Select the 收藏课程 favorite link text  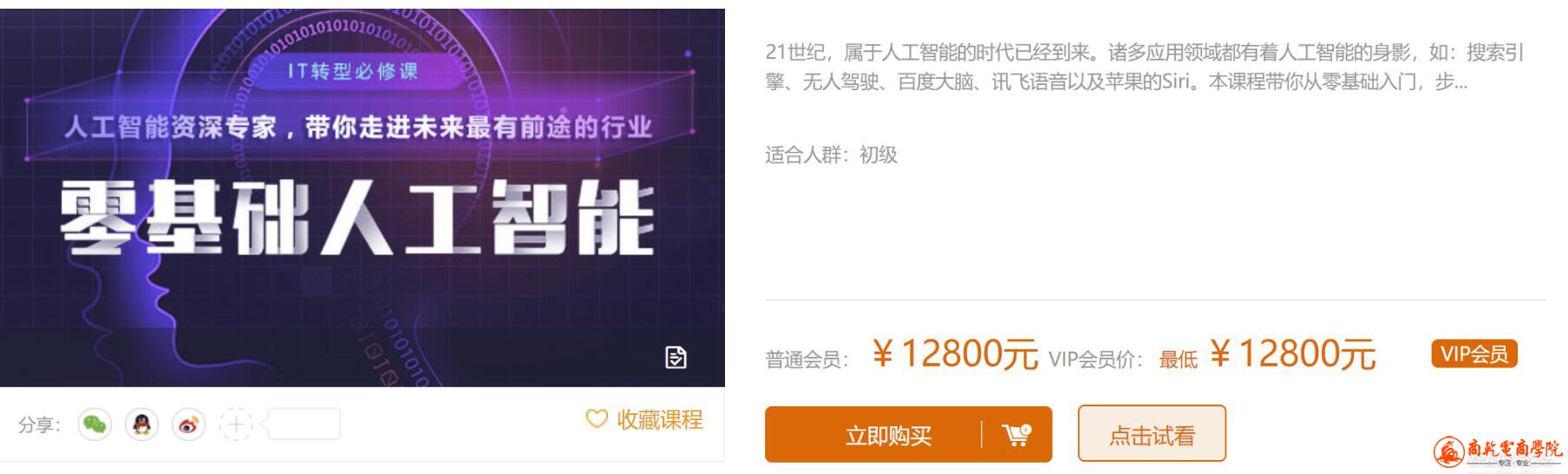659,419
